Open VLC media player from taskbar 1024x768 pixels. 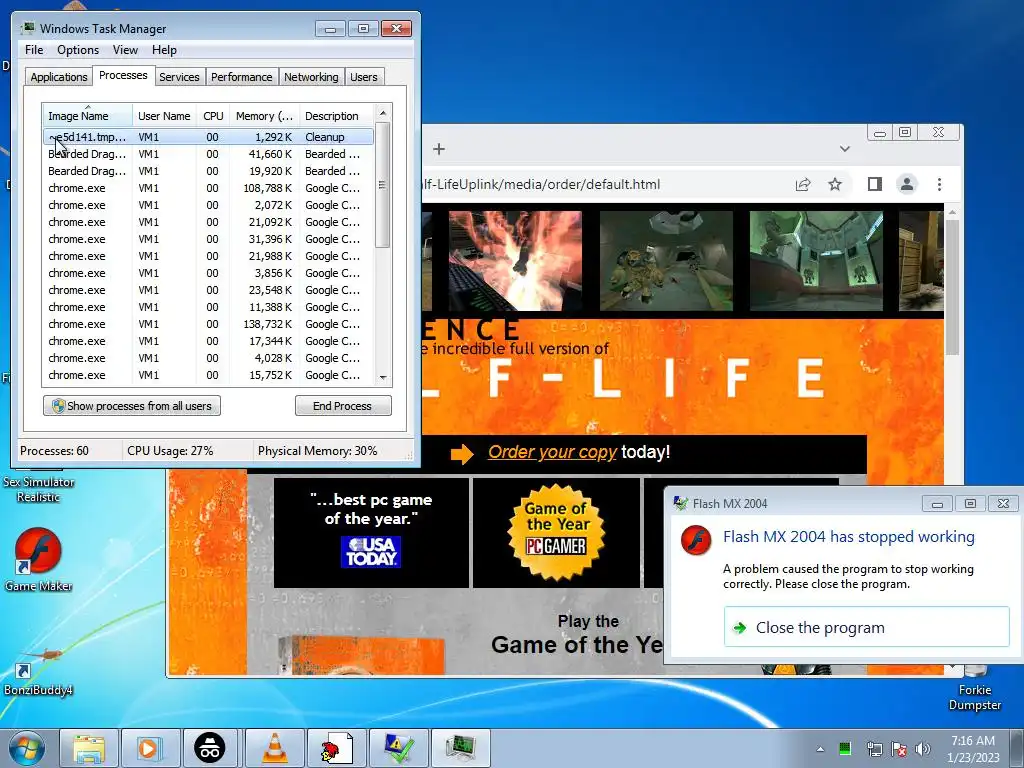(274, 748)
